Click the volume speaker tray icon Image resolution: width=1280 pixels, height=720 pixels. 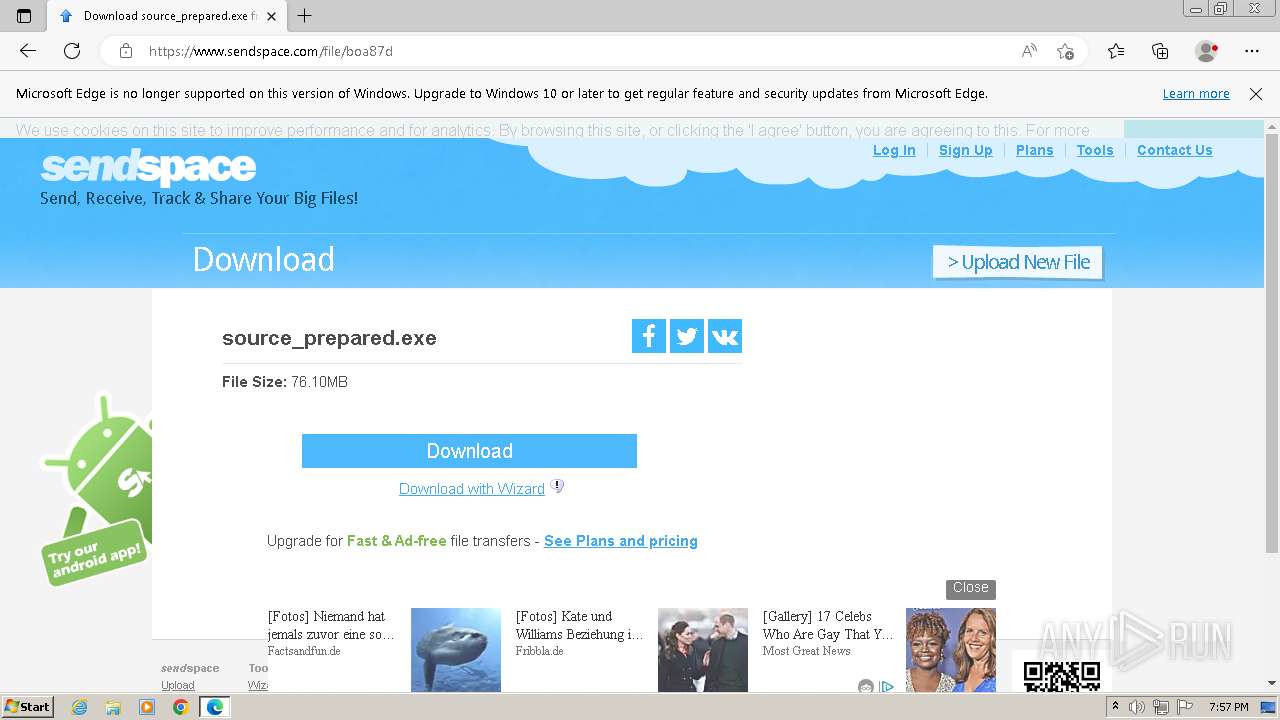(x=1137, y=707)
